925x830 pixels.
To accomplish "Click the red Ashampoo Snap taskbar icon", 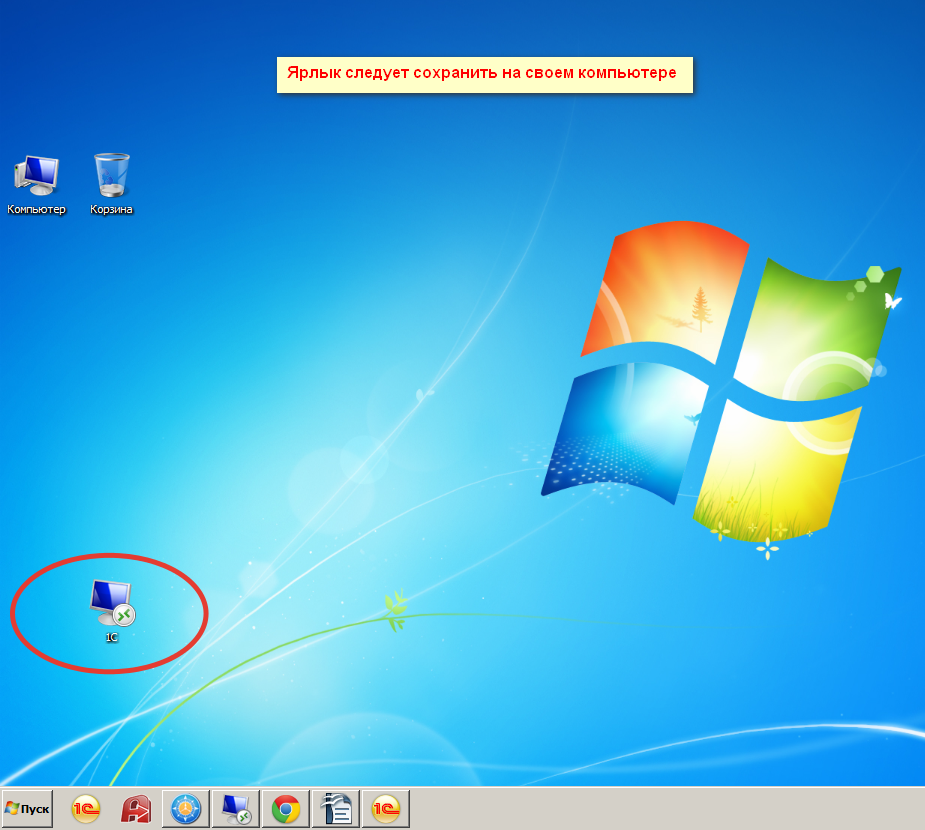I will tap(136, 809).
